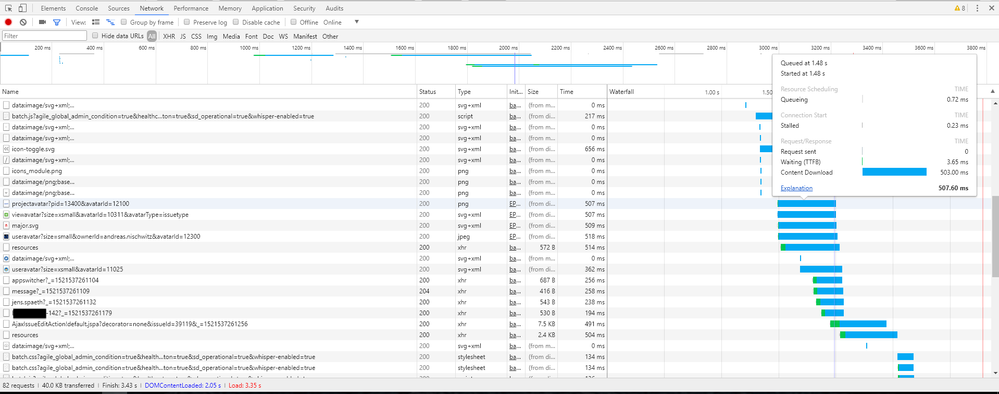Switch to the Performance tab
Viewport: 999px width, 394px height.
[190, 8]
